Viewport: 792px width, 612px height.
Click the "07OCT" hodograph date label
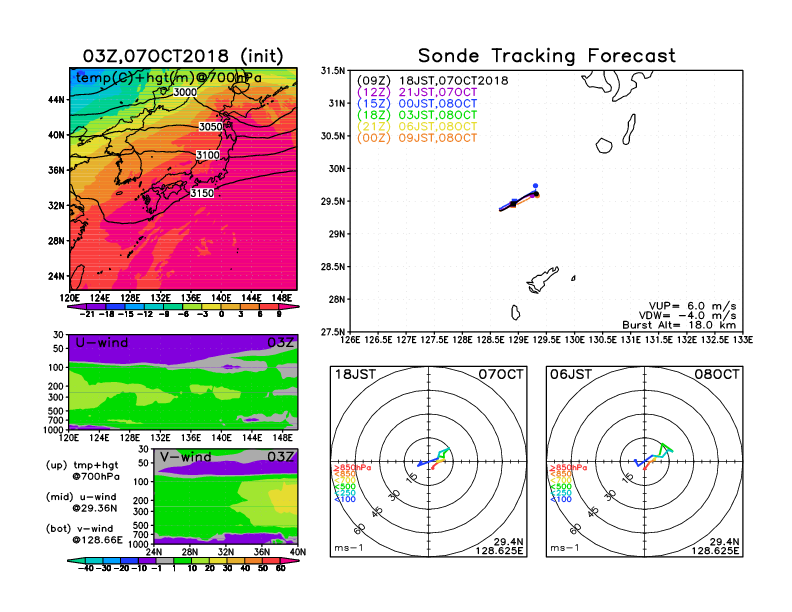pyautogui.click(x=502, y=375)
